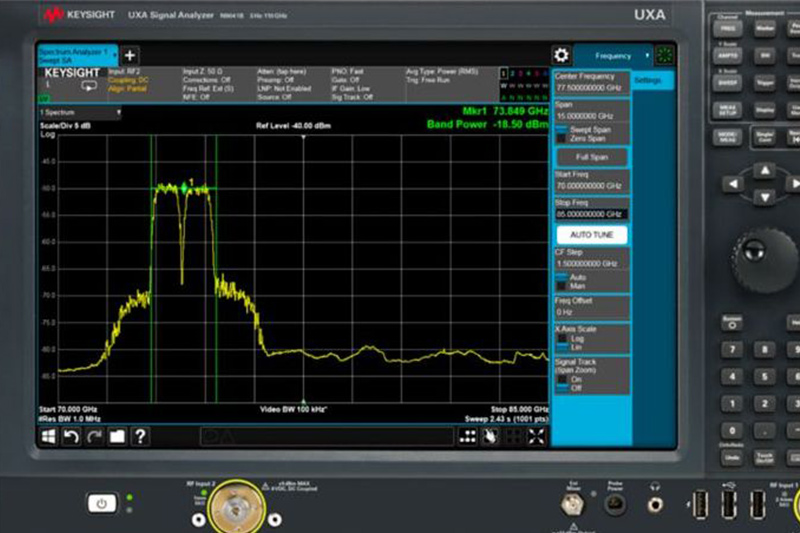Click the touch hand icon in bottom toolbar
The width and height of the screenshot is (800, 533).
[490, 436]
